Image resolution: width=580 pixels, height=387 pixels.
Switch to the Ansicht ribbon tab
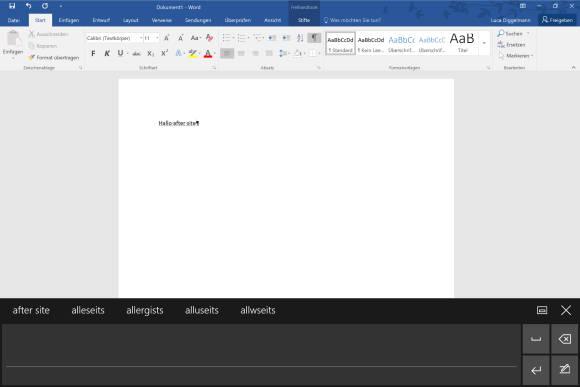coord(272,20)
